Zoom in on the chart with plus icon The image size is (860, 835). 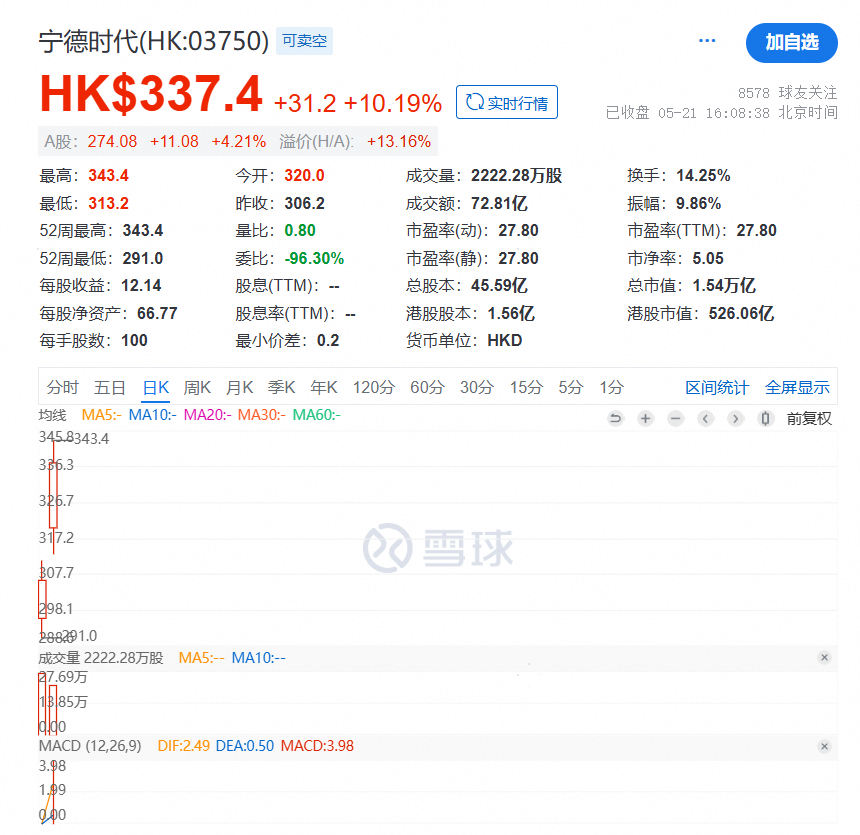(645, 418)
